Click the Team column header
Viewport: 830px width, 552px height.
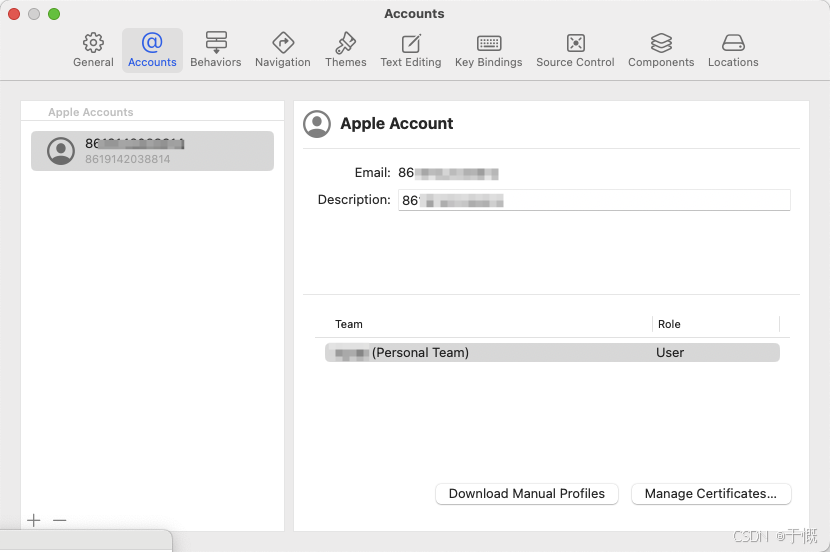349,324
